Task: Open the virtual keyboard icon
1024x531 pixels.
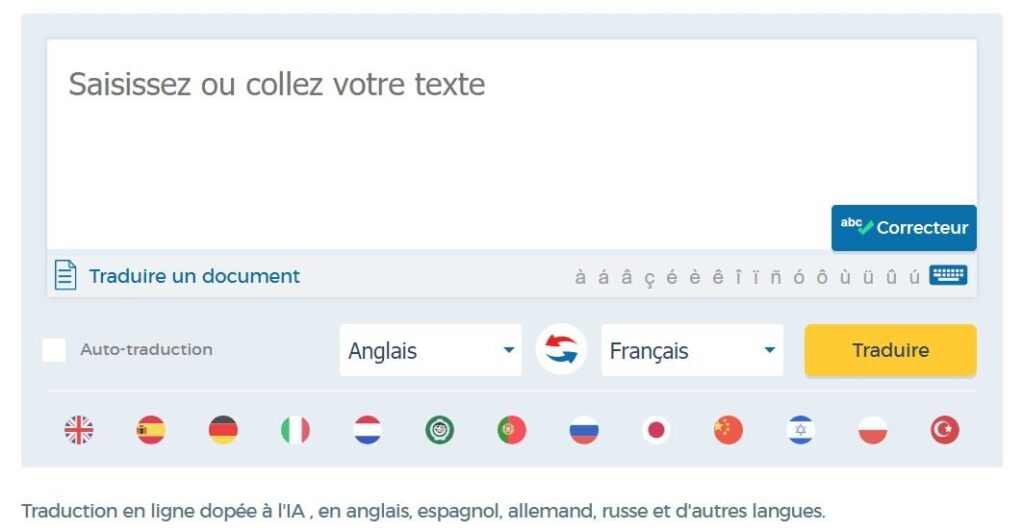Action: pyautogui.click(x=947, y=275)
